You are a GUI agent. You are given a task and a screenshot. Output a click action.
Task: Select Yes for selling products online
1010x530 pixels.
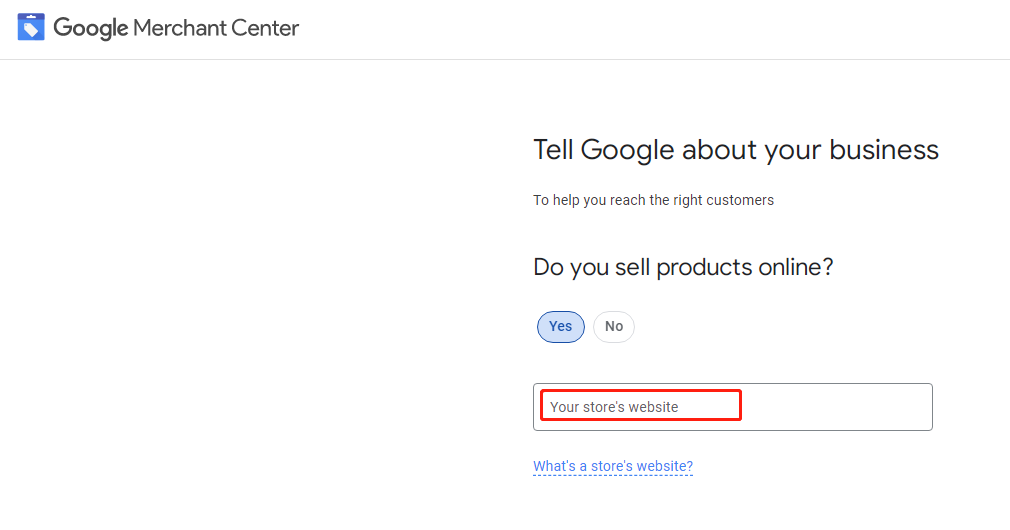[560, 327]
